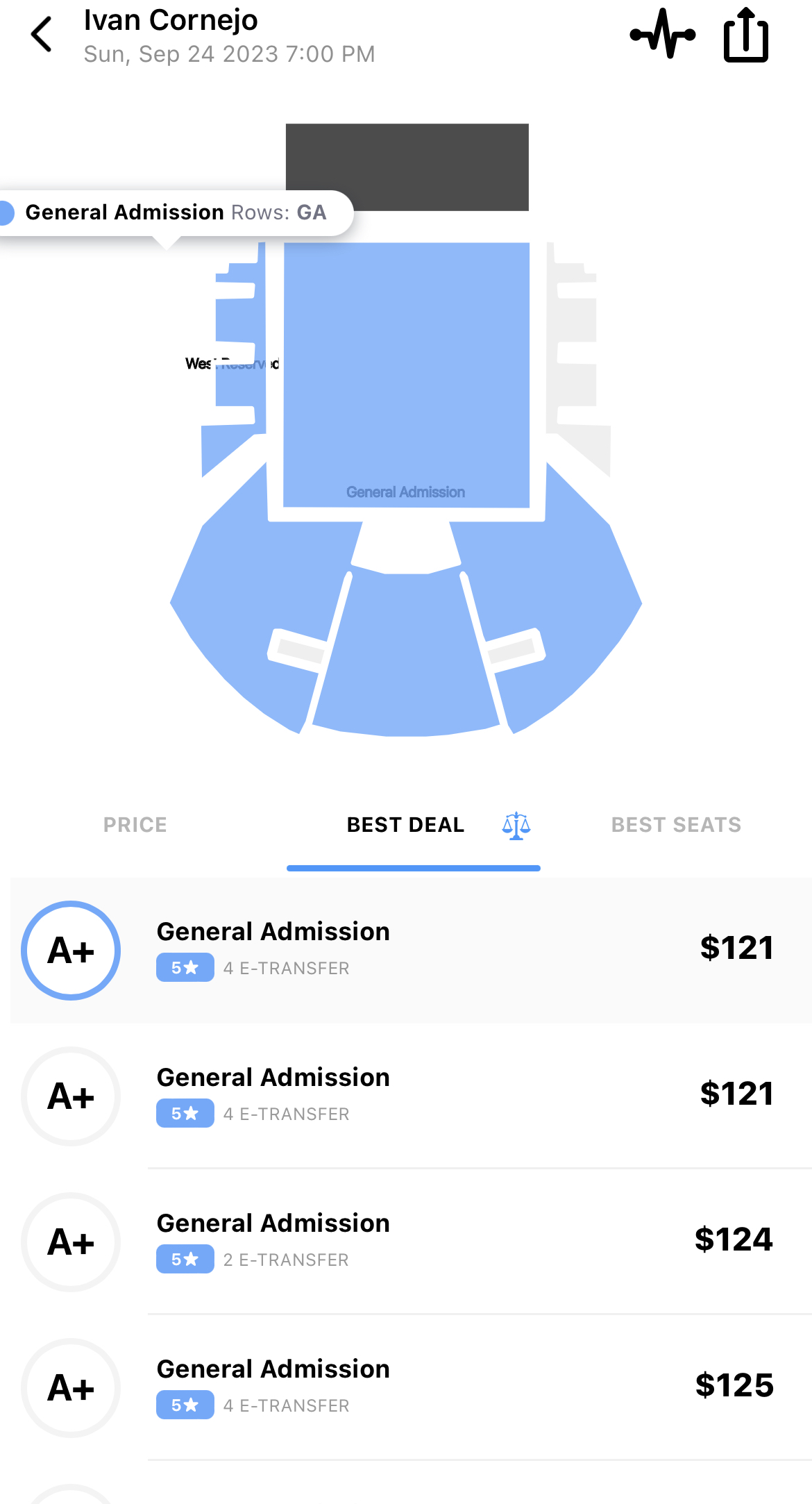This screenshot has height=1504, width=812.
Task: Tap the back arrow icon
Action: (42, 35)
